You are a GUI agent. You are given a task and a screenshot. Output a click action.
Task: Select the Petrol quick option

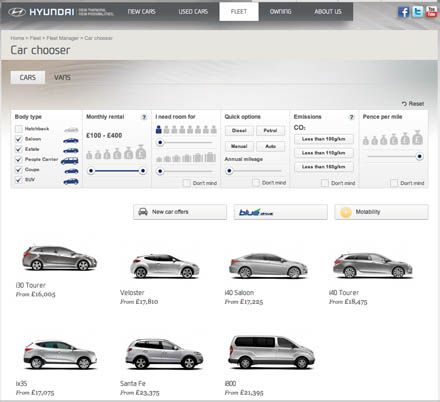pos(270,131)
